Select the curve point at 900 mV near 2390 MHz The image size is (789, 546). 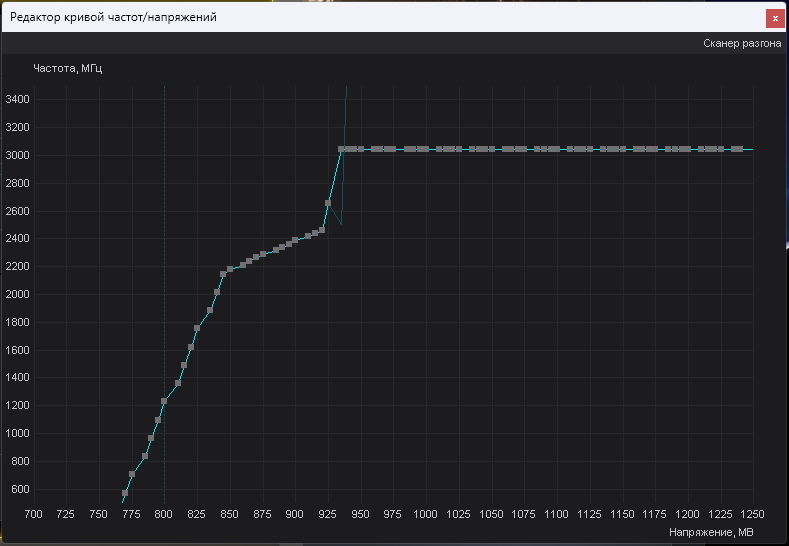click(x=295, y=241)
